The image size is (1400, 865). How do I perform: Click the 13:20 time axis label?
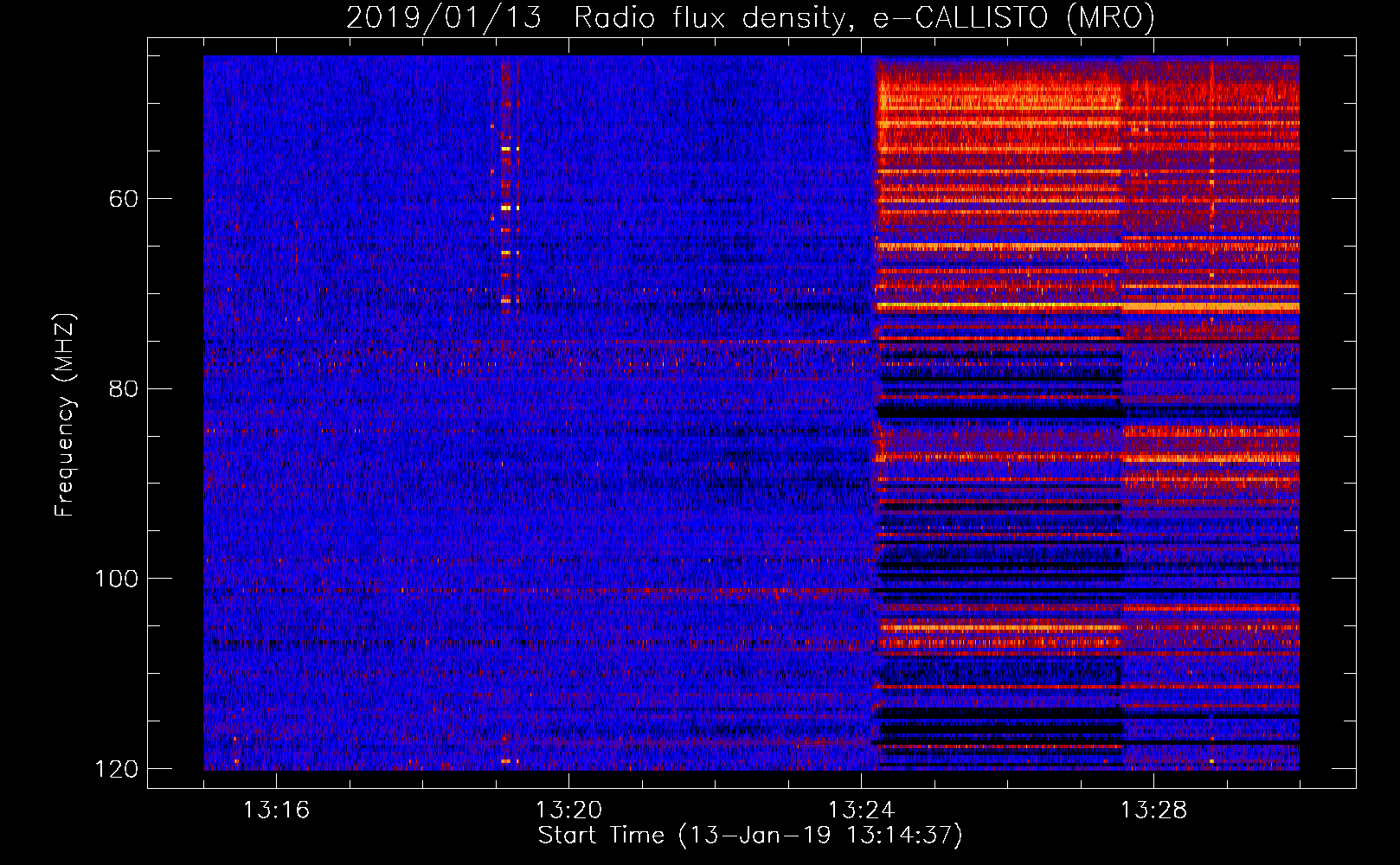pyautogui.click(x=568, y=811)
